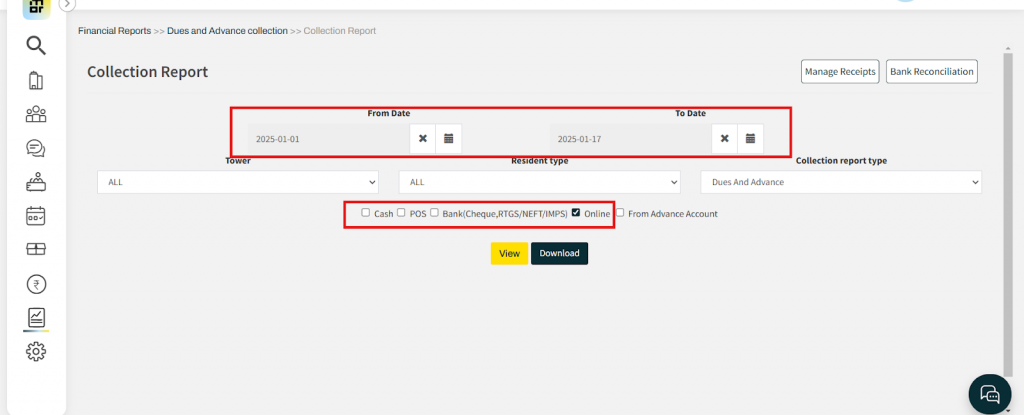1024x415 pixels.
Task: Open the settings gear icon in sidebar
Action: pyautogui.click(x=36, y=351)
